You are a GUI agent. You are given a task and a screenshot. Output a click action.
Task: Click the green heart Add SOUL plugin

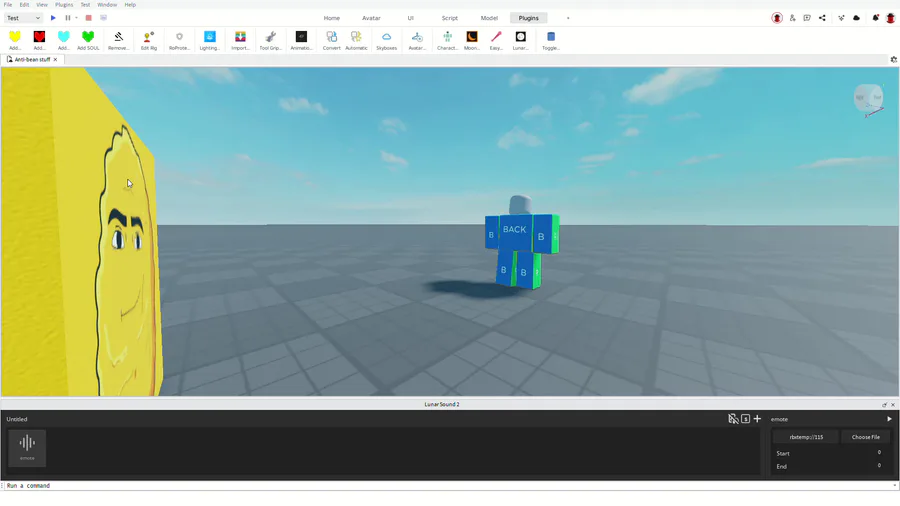pos(88,40)
